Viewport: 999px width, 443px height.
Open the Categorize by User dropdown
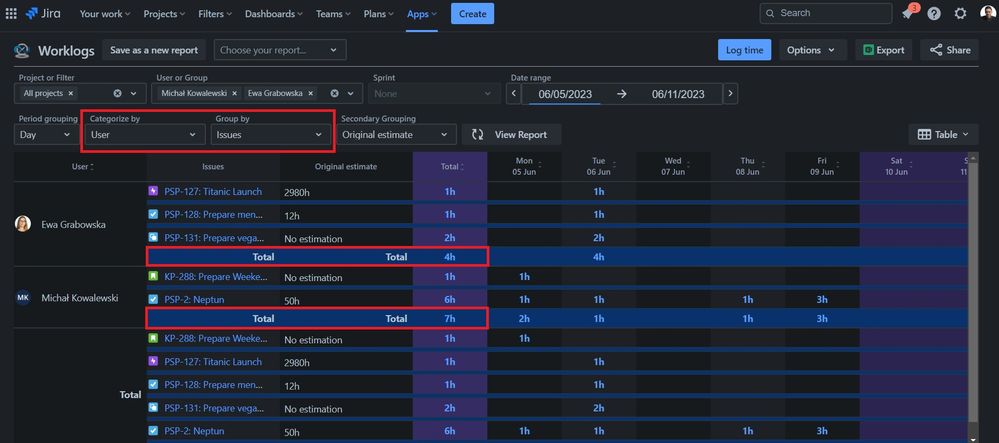pos(145,134)
